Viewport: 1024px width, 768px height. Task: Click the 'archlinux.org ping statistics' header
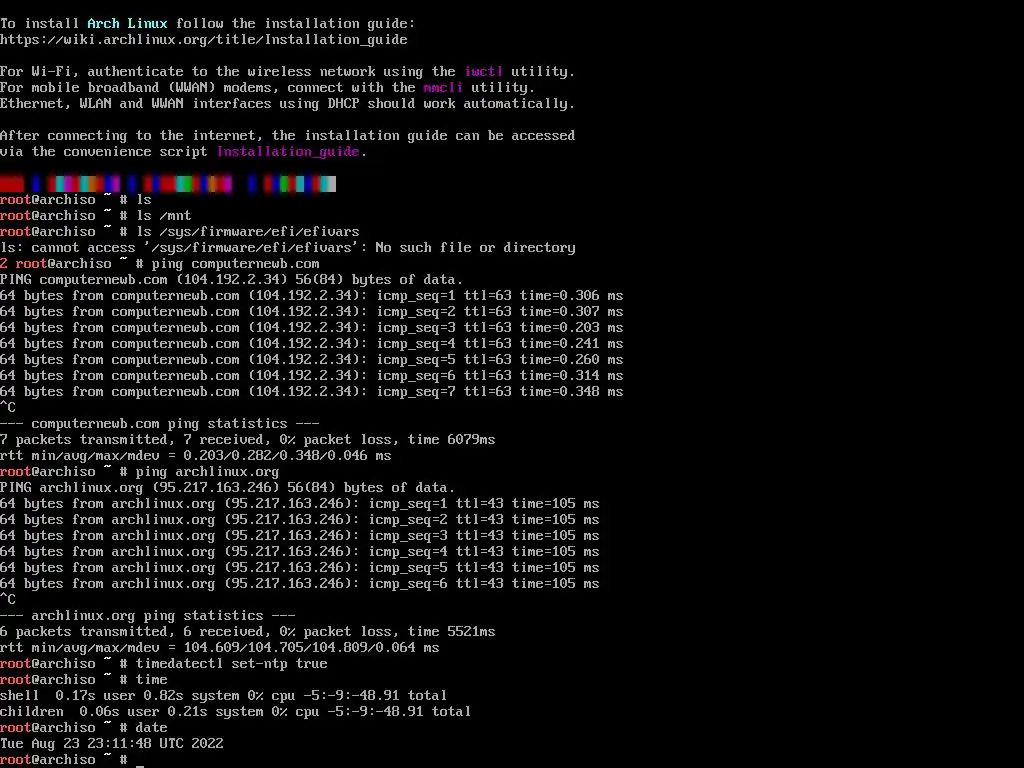coord(148,616)
